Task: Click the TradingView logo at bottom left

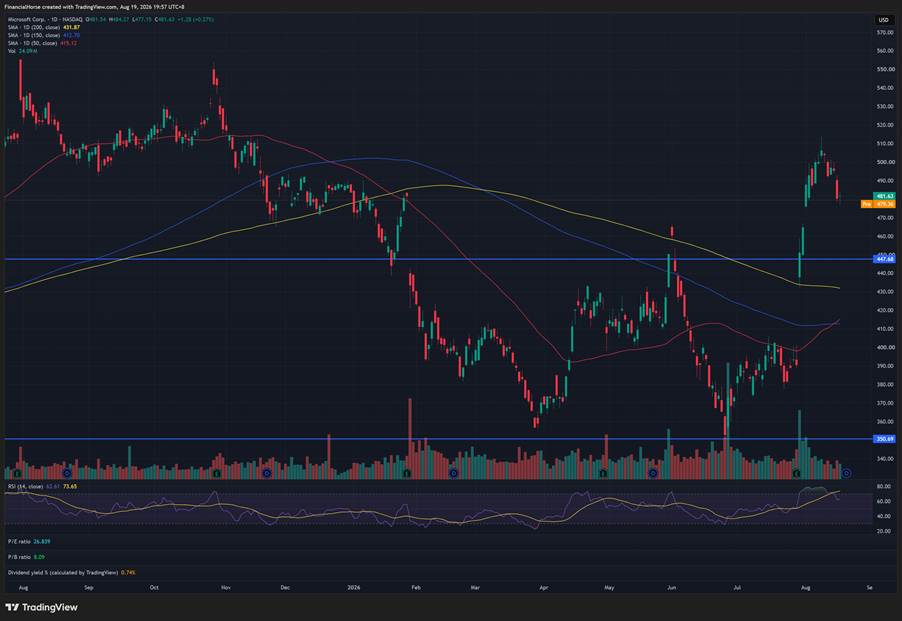Action: click(x=41, y=607)
